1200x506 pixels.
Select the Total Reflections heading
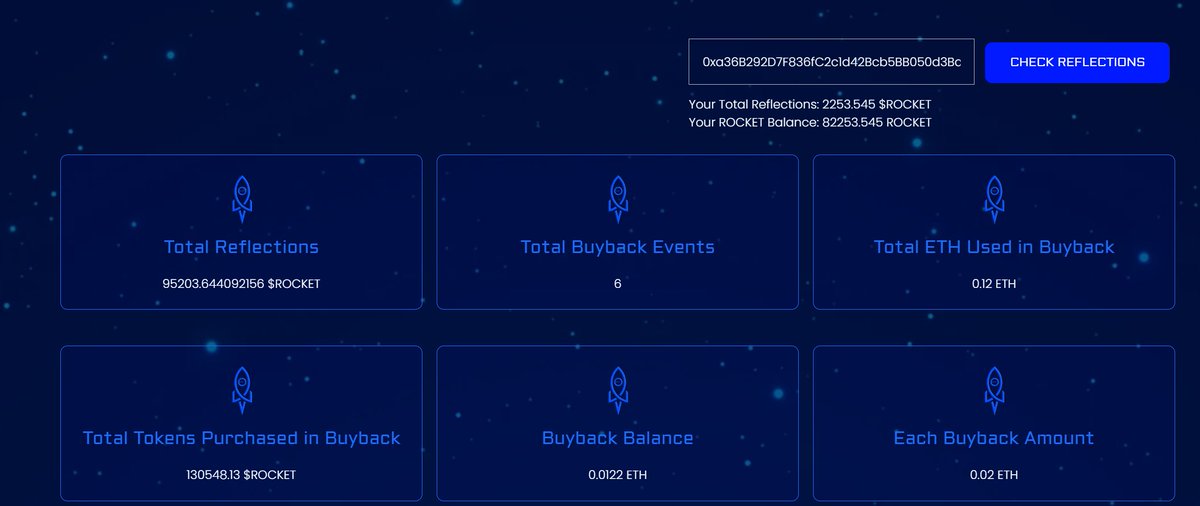(x=241, y=247)
